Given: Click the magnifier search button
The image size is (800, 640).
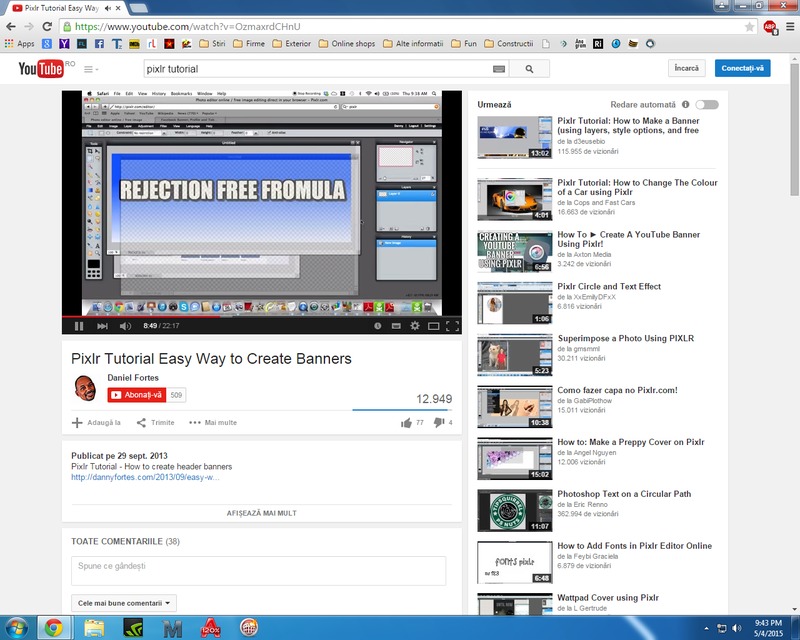Looking at the screenshot, I should (x=529, y=69).
